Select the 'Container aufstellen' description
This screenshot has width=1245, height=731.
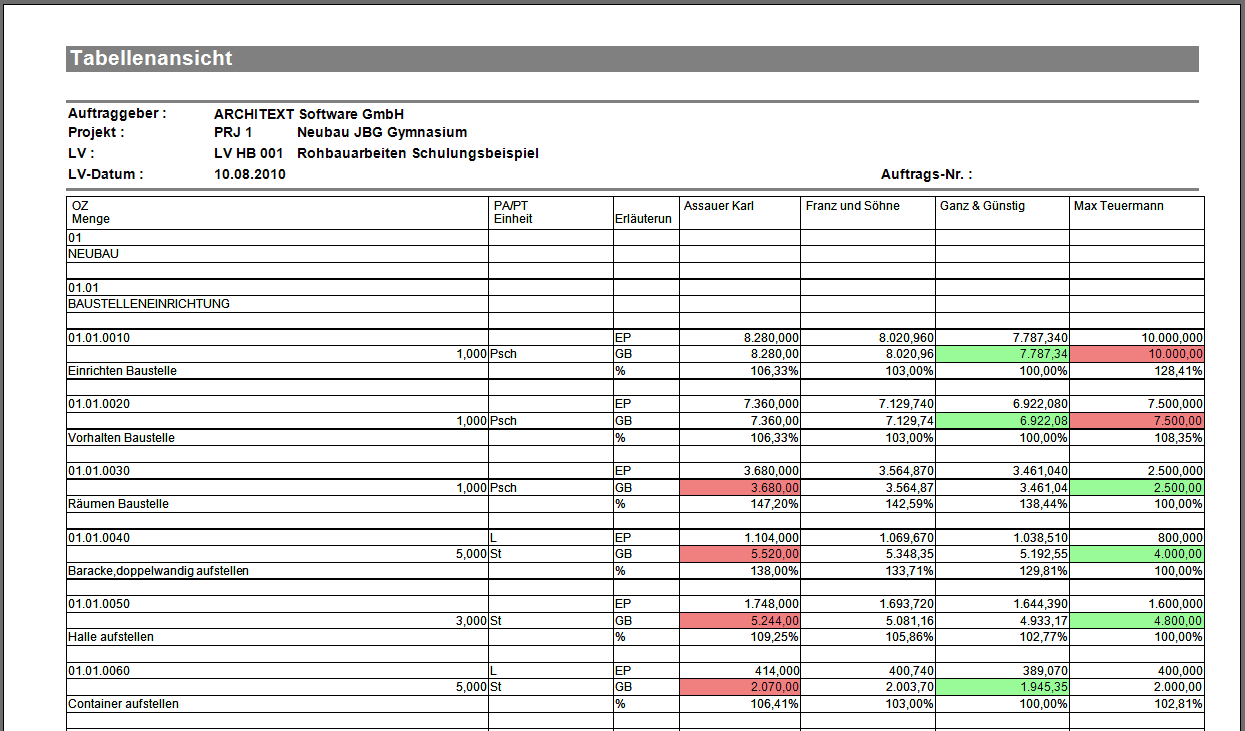click(x=123, y=704)
